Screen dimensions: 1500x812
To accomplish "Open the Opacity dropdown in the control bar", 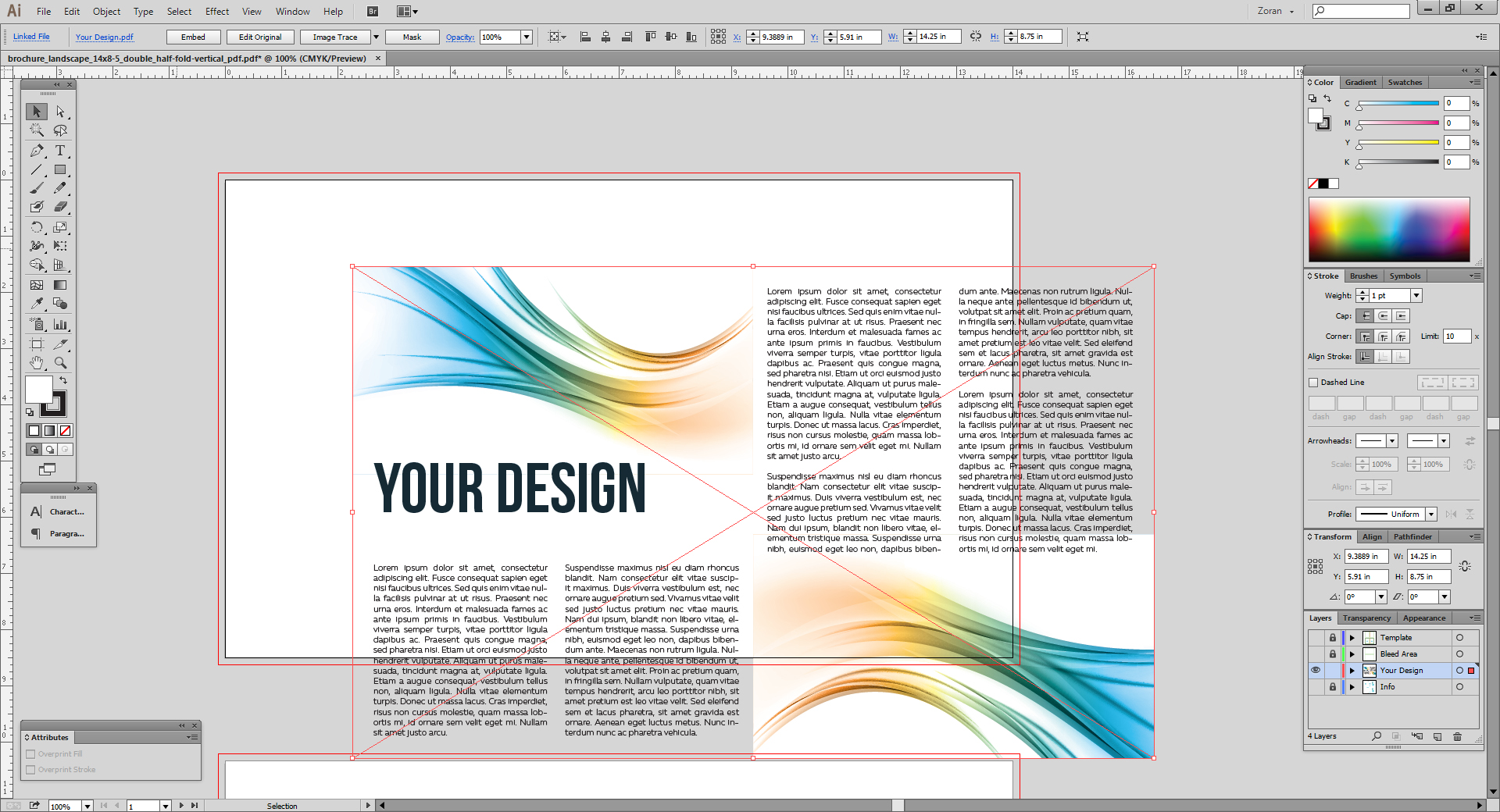I will tap(527, 37).
